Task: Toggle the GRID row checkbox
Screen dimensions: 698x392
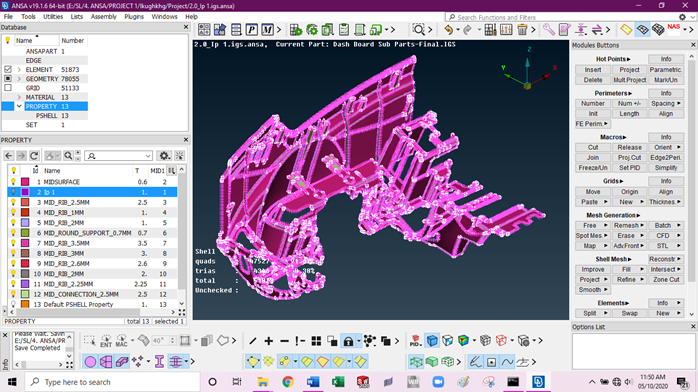Action: point(8,88)
